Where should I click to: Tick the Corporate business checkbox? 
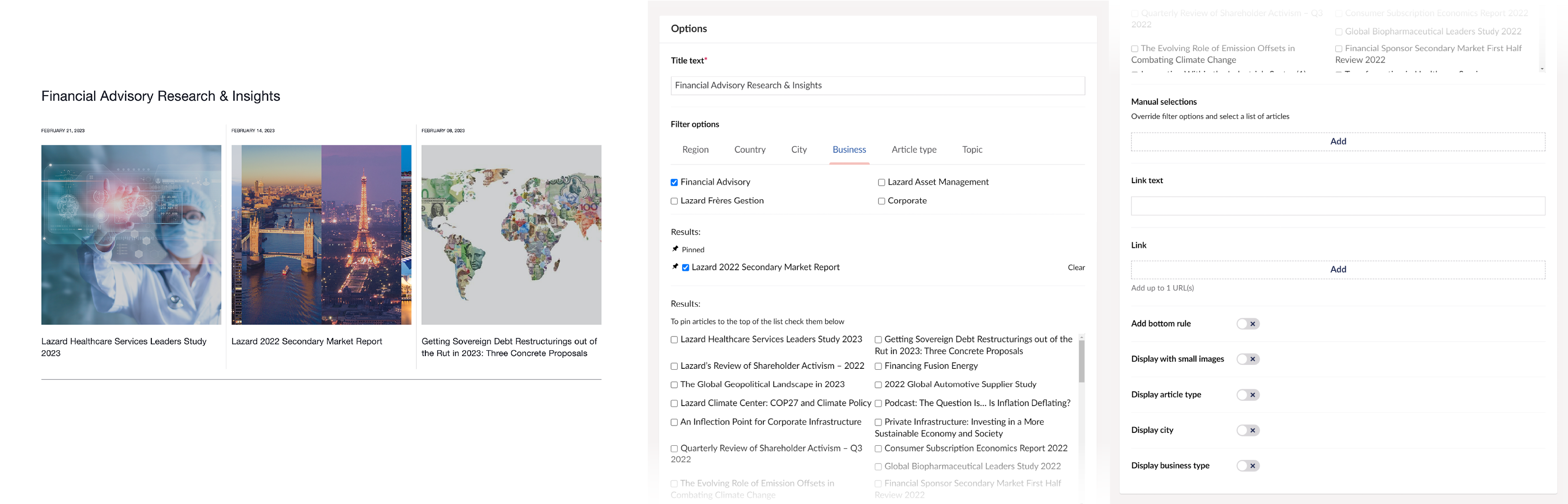point(881,201)
